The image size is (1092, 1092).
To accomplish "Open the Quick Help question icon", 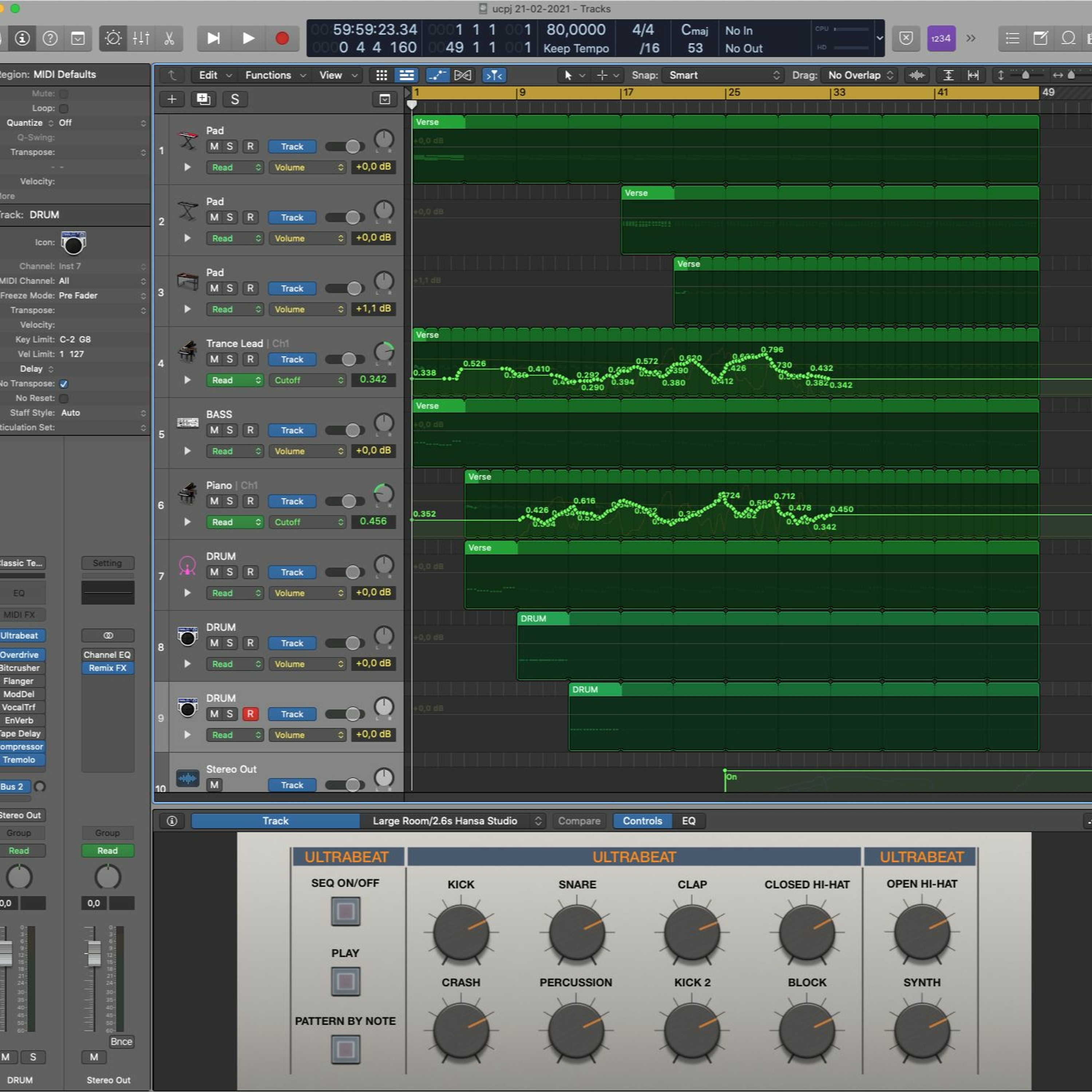I will 50,38.
